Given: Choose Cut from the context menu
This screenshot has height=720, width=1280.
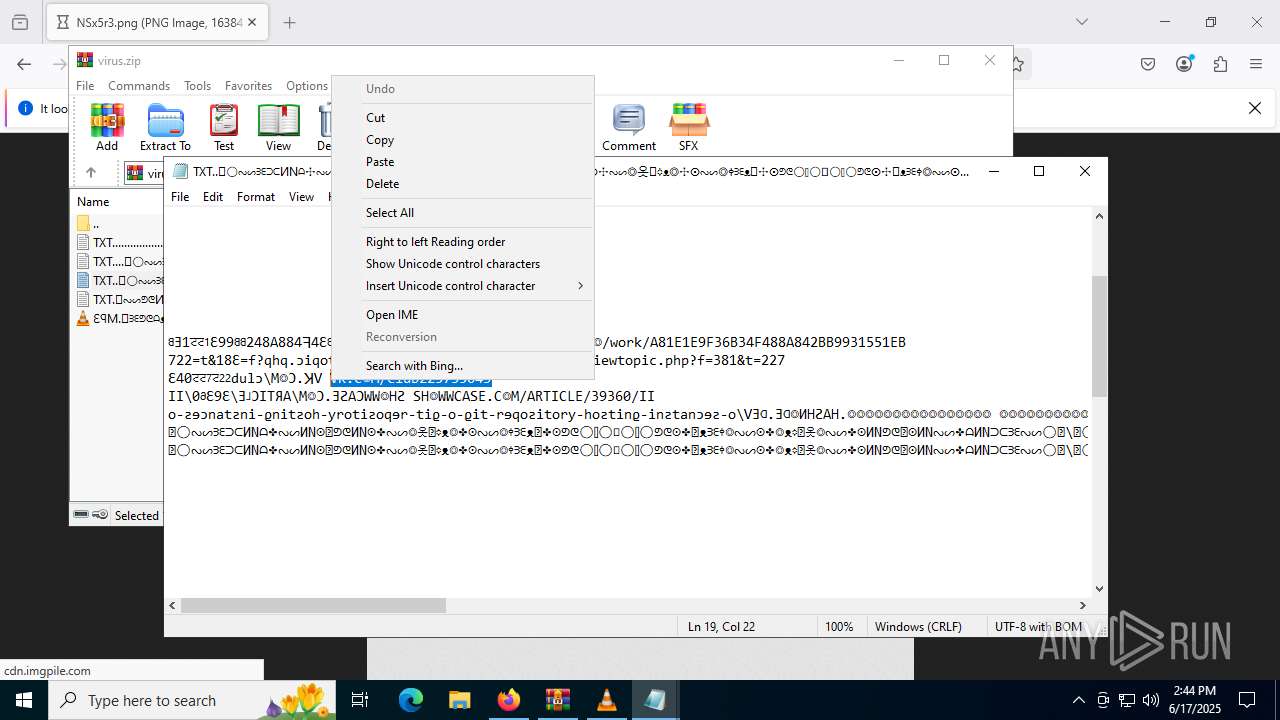Looking at the screenshot, I should [463, 118].
